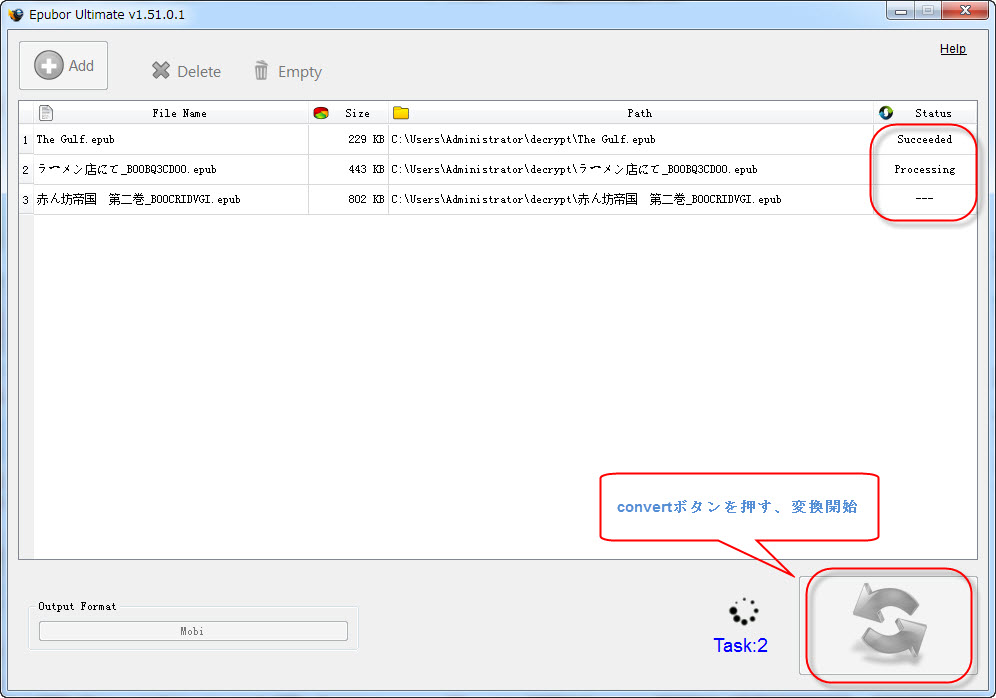Click the Add files plus icon
The width and height of the screenshot is (996, 698).
[48, 66]
